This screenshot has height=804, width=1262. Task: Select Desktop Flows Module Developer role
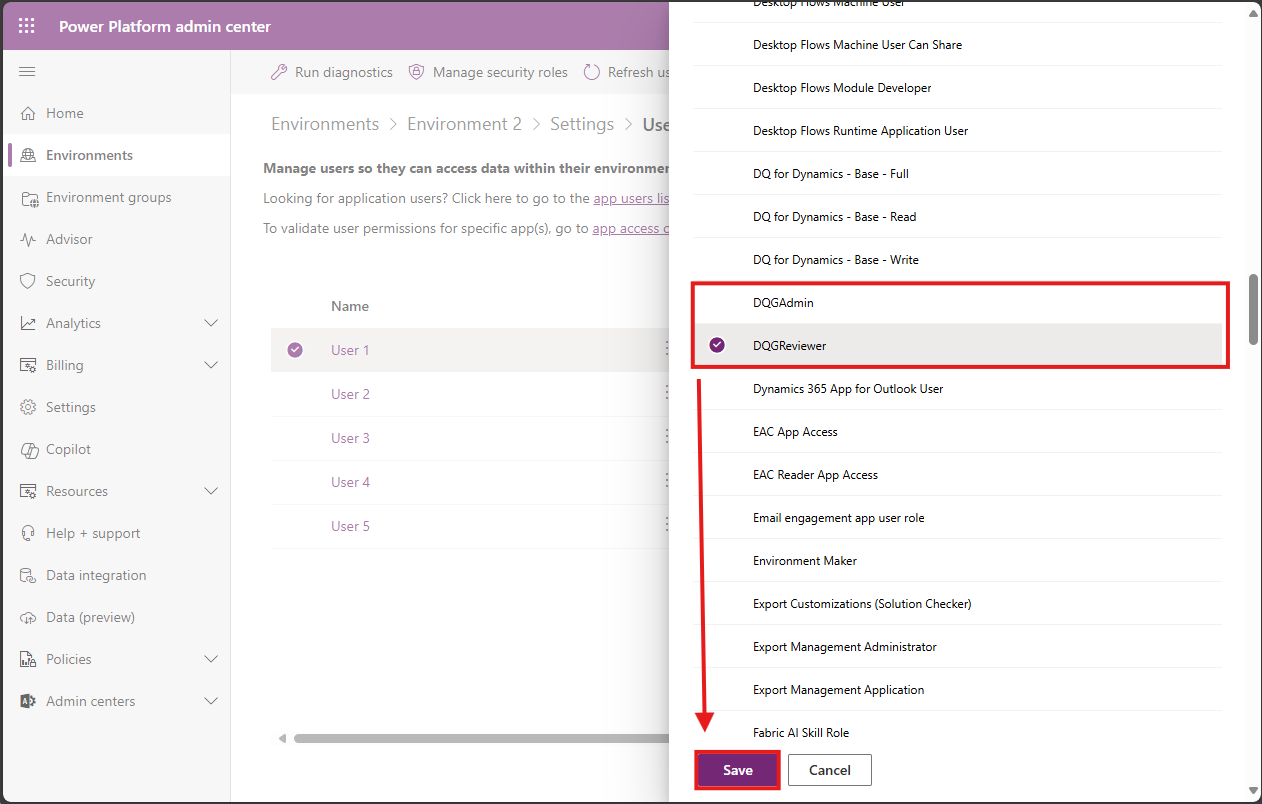click(x=957, y=87)
